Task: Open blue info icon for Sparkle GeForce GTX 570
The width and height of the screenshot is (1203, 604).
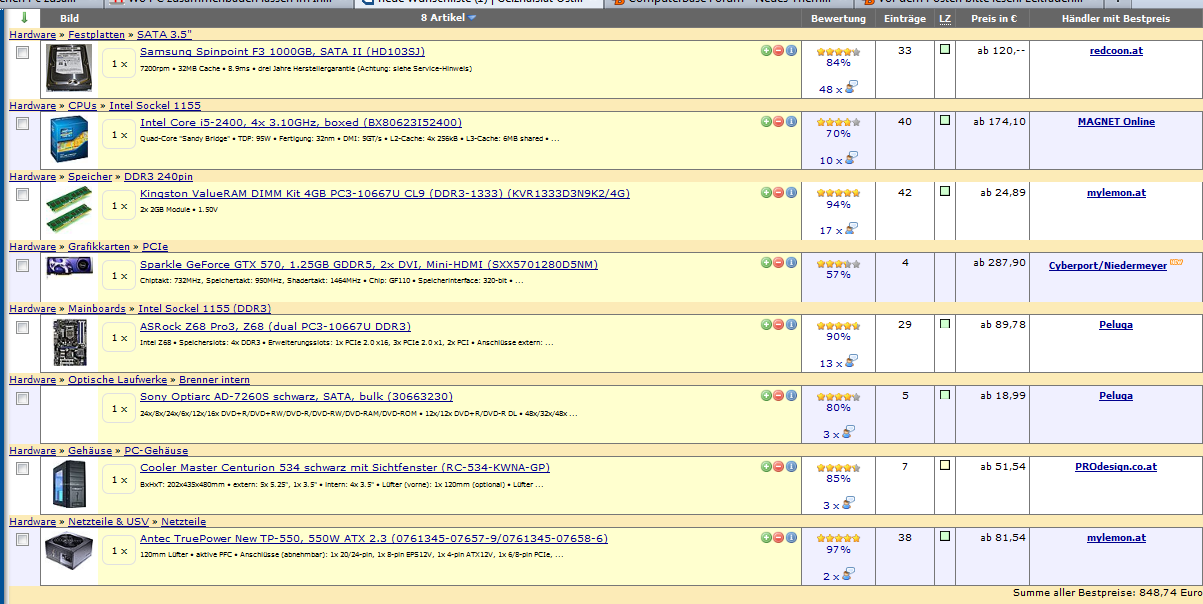Action: pos(791,262)
